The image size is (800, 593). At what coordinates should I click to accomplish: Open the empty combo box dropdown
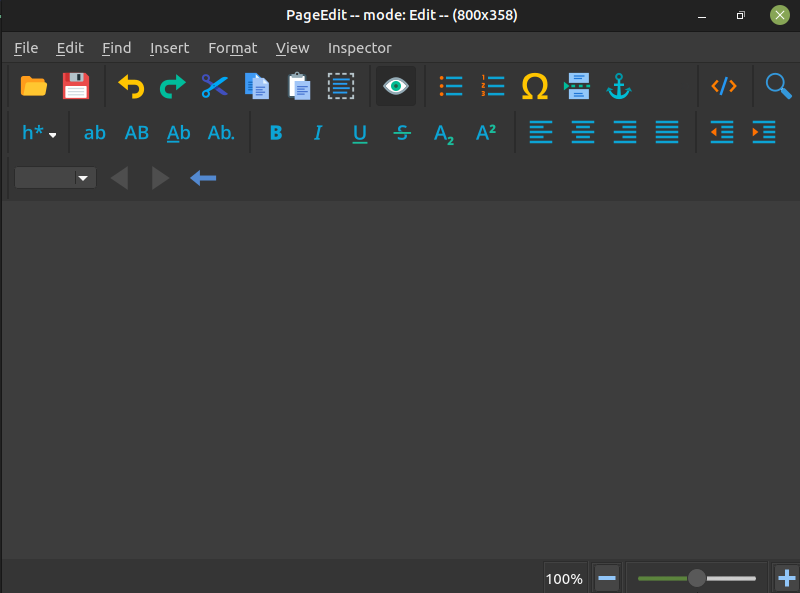click(x=55, y=178)
